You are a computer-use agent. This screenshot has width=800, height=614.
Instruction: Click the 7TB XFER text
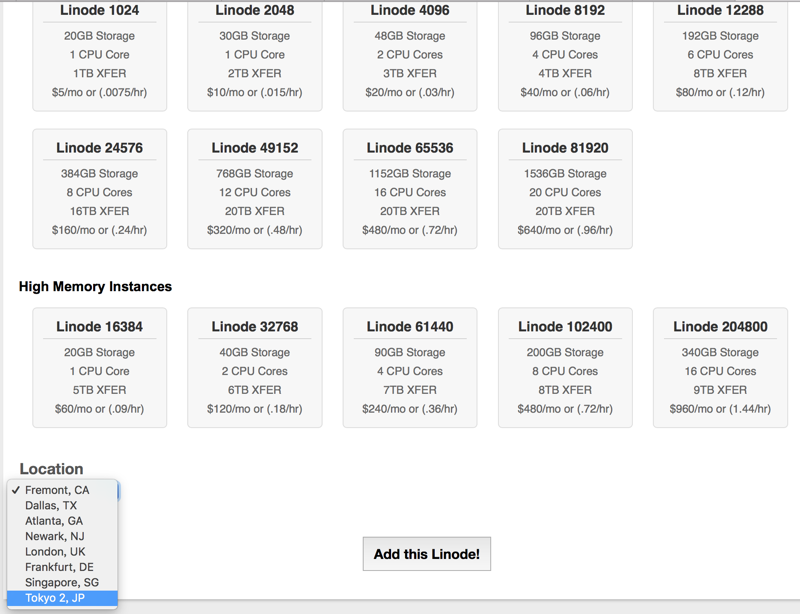click(x=410, y=390)
